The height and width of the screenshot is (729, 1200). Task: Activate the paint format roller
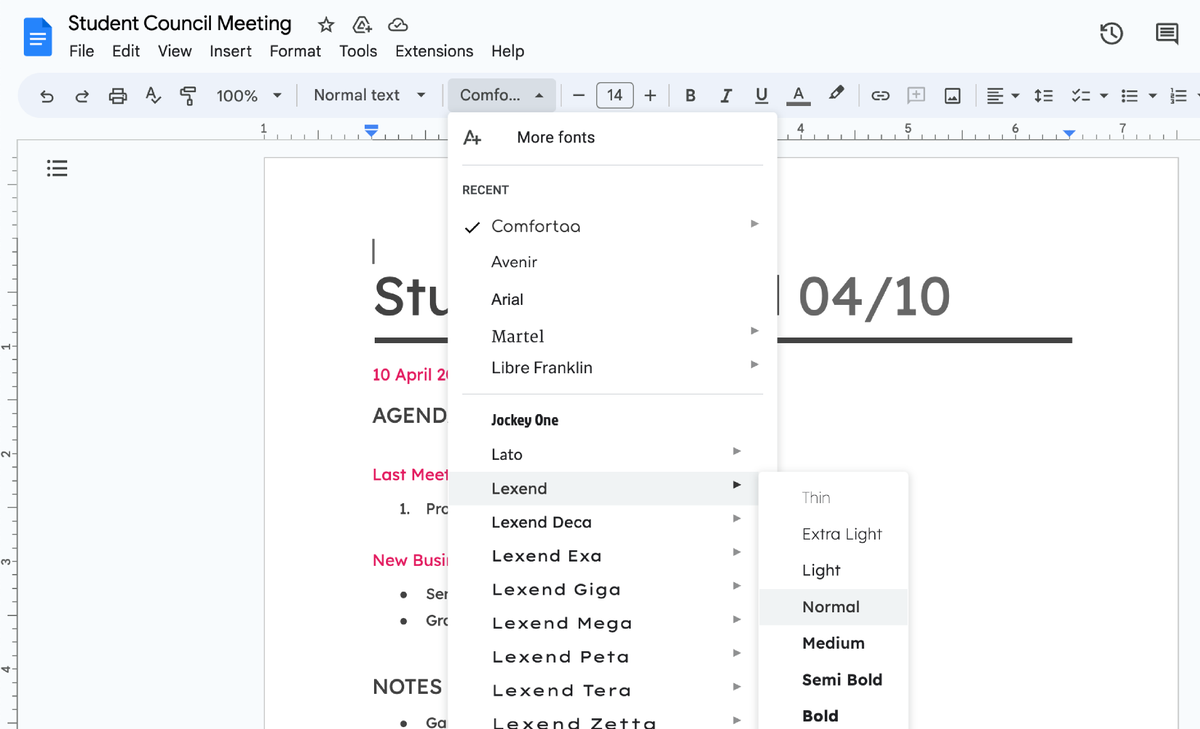[x=188, y=96]
